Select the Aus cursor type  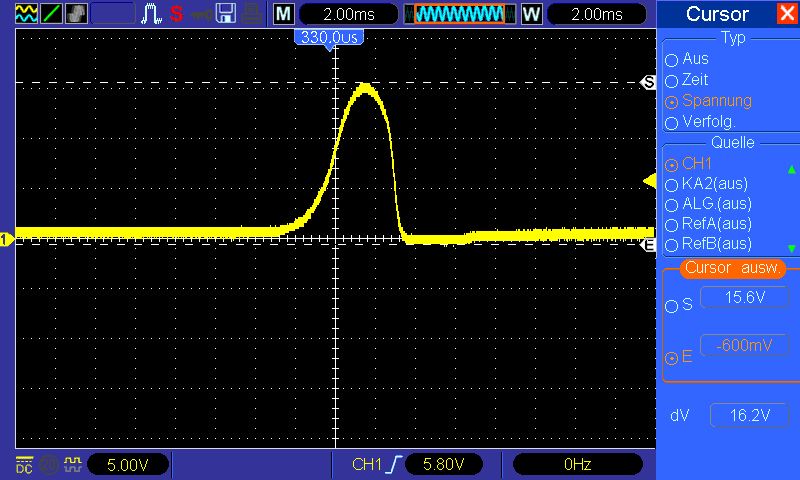point(687,59)
